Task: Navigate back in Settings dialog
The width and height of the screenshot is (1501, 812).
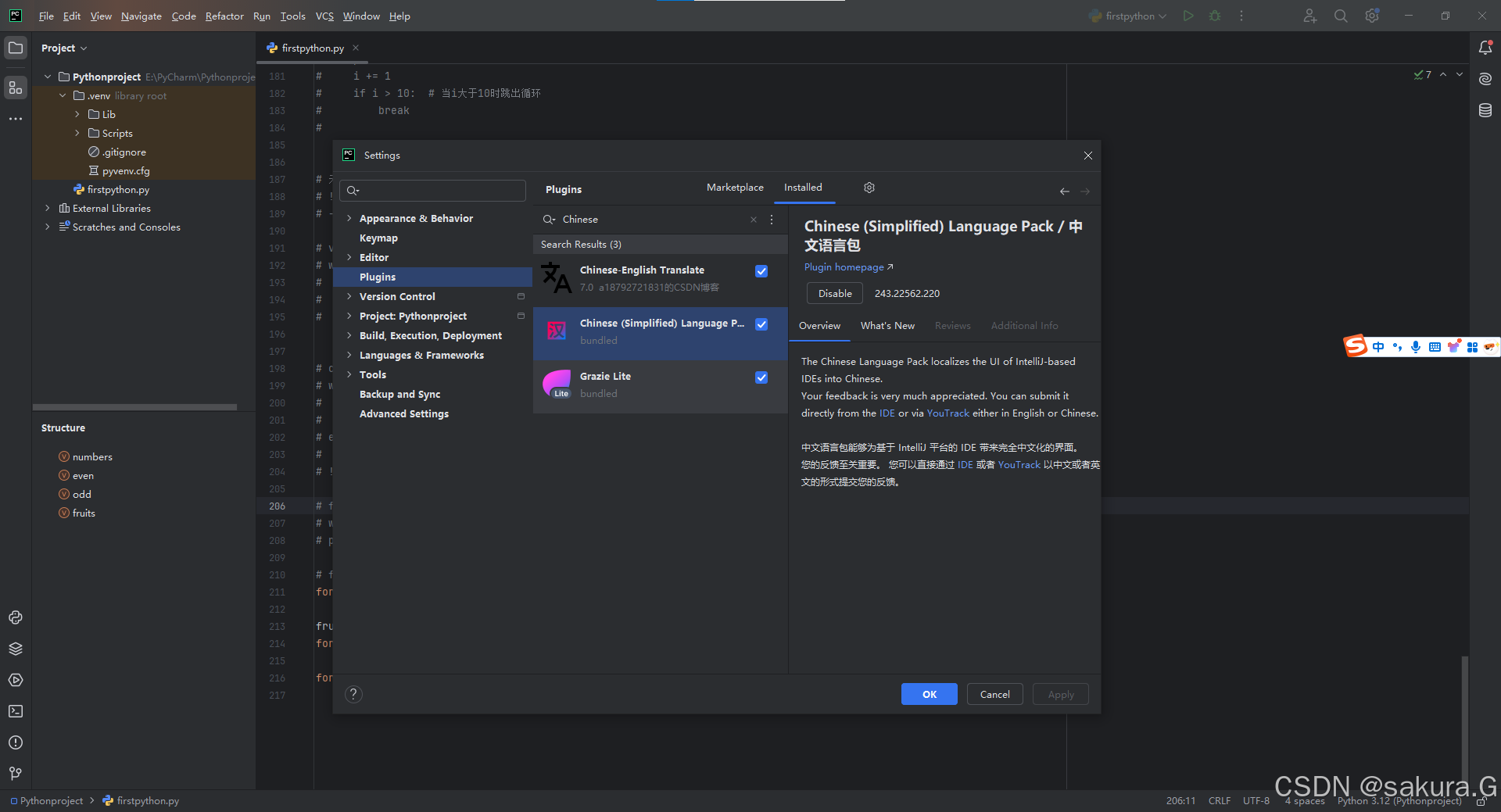Action: click(x=1065, y=191)
